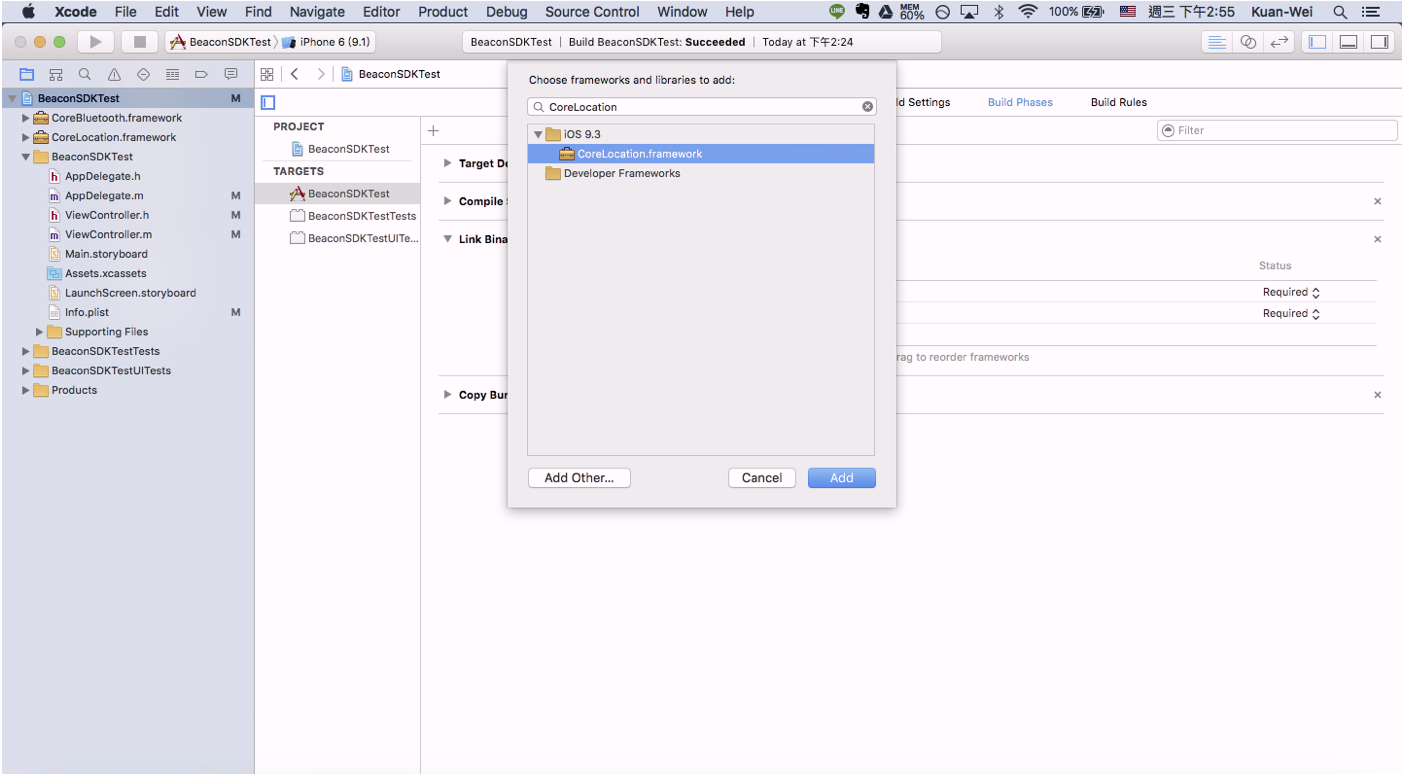Open the Product menu

coord(443,12)
